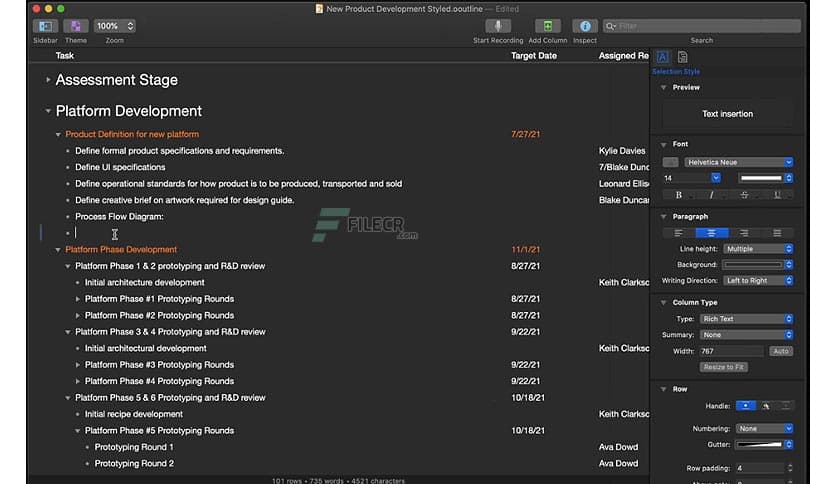Click the Filter search field
This screenshot has height=484, width=836.
702,26
